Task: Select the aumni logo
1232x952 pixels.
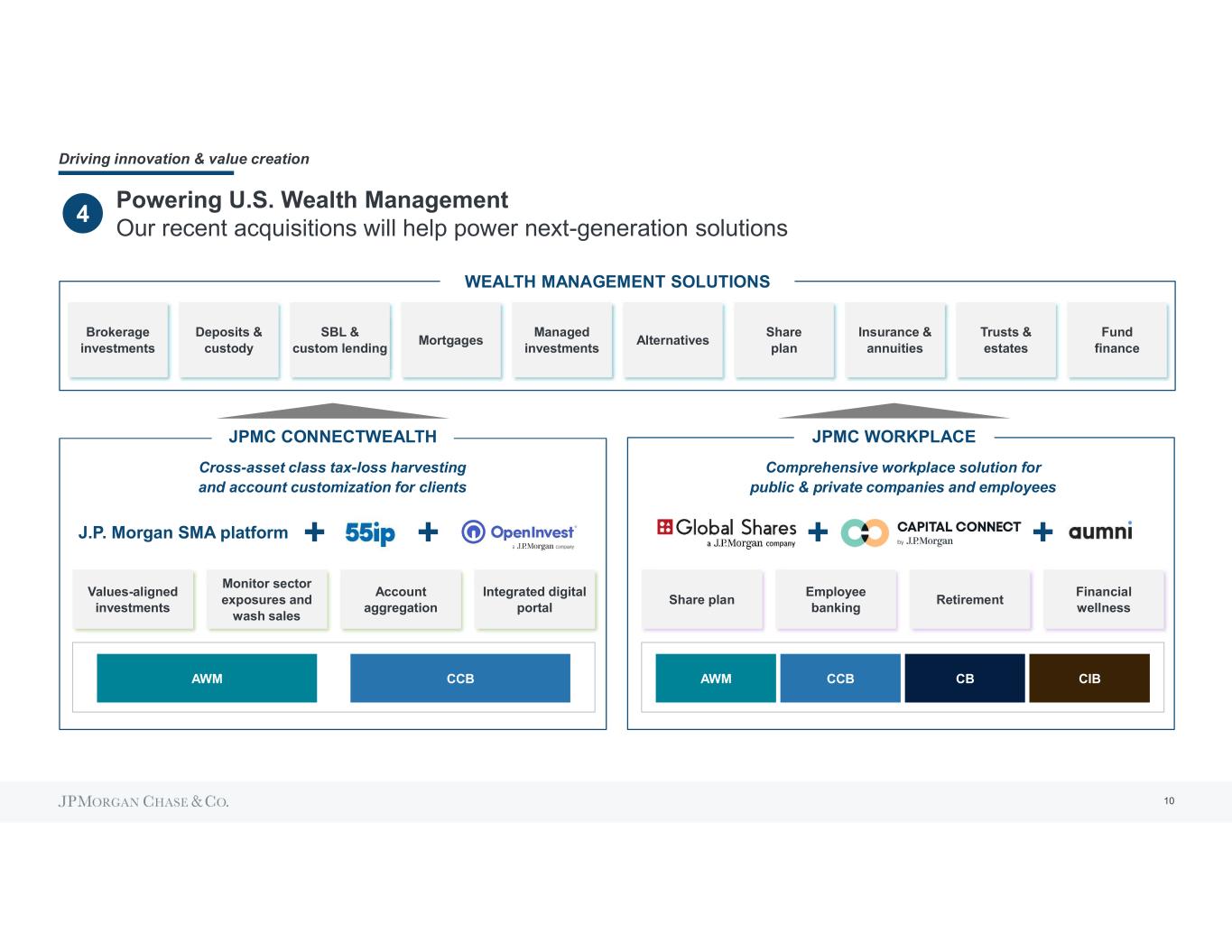Action: pyautogui.click(x=1100, y=531)
